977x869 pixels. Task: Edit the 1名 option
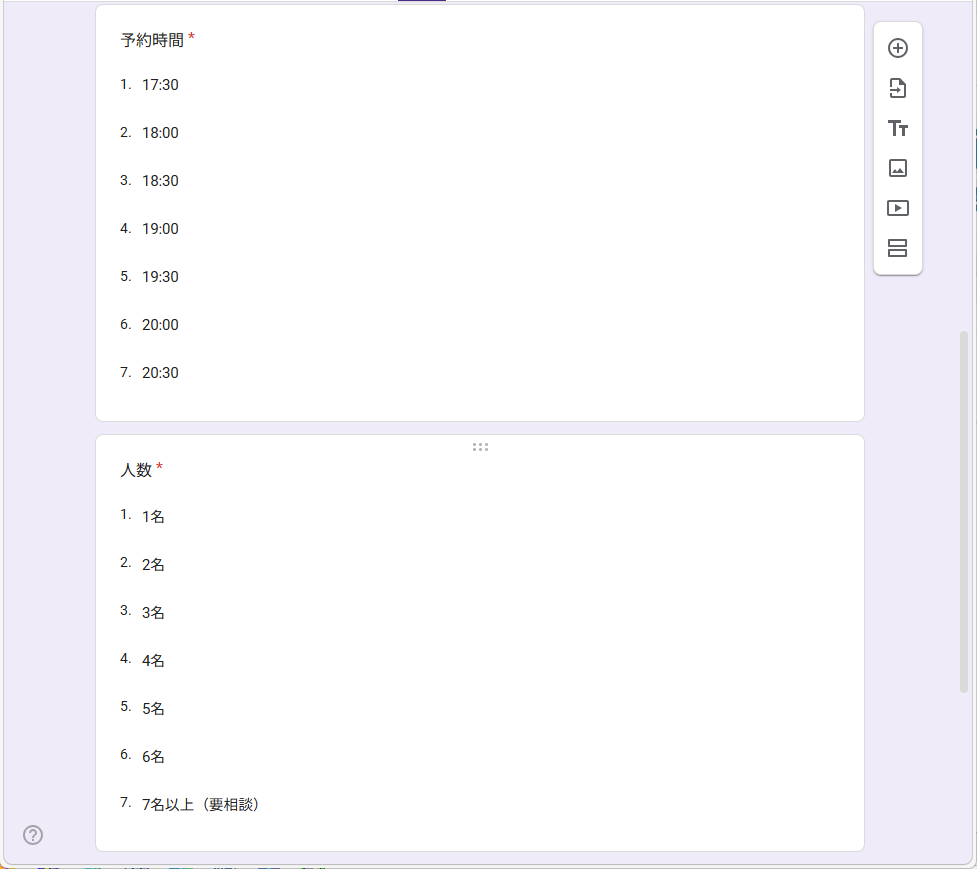[155, 516]
